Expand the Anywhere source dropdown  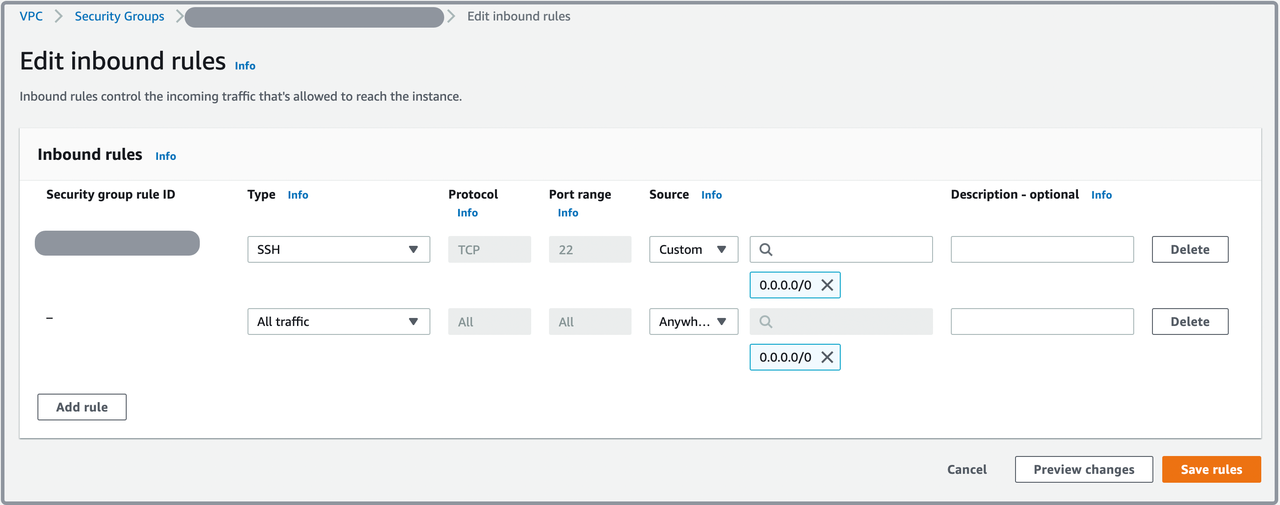(693, 322)
